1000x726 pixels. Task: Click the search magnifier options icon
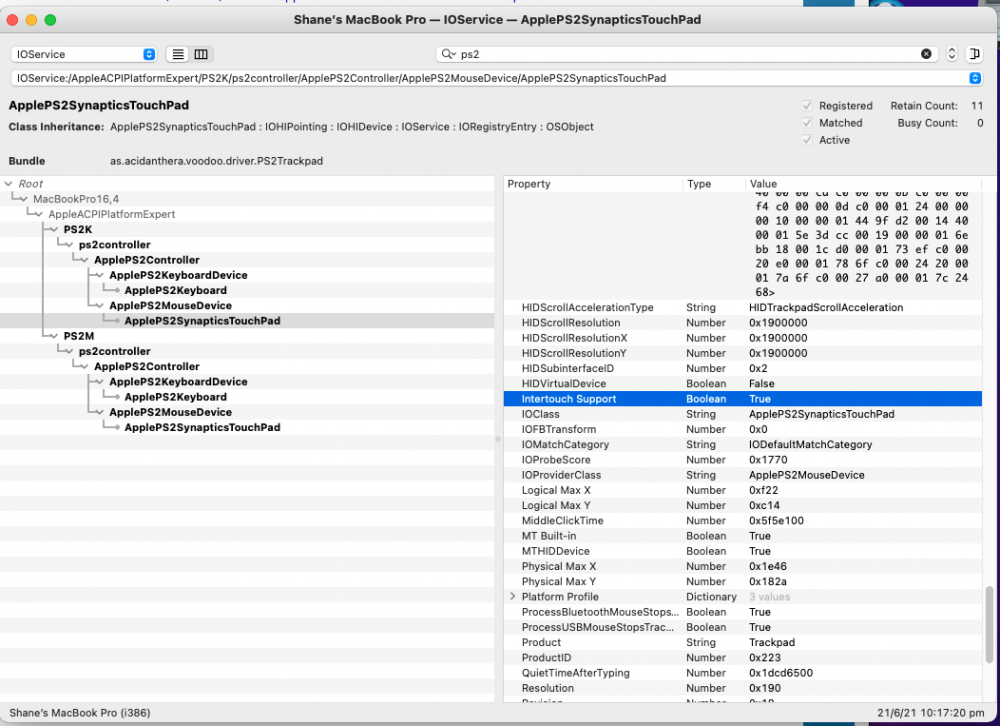coord(448,54)
